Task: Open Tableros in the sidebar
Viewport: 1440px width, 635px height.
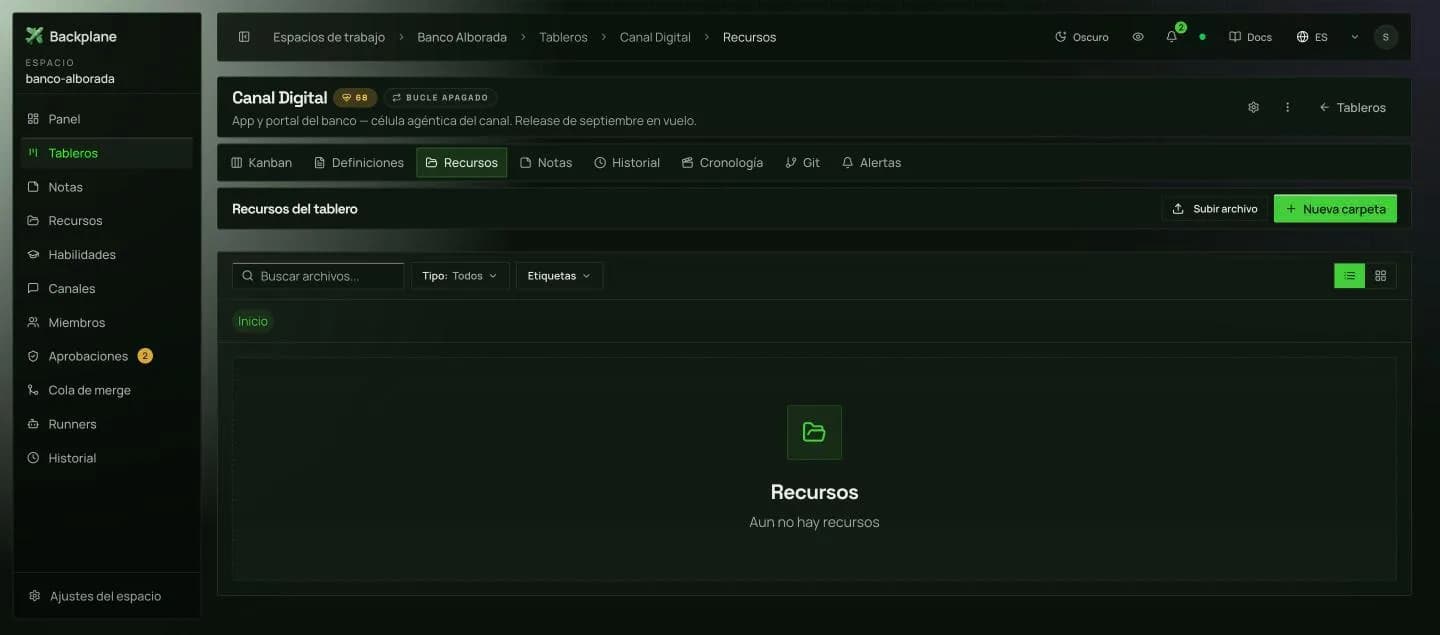Action: coord(106,153)
